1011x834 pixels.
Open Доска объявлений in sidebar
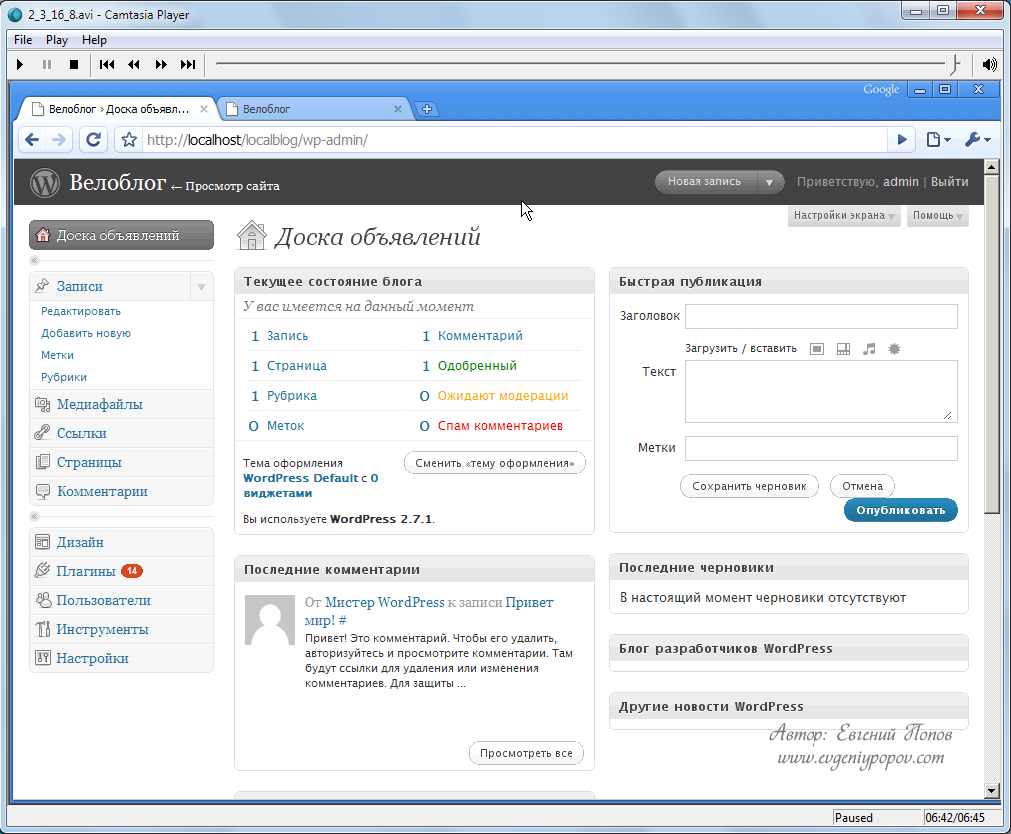(121, 235)
